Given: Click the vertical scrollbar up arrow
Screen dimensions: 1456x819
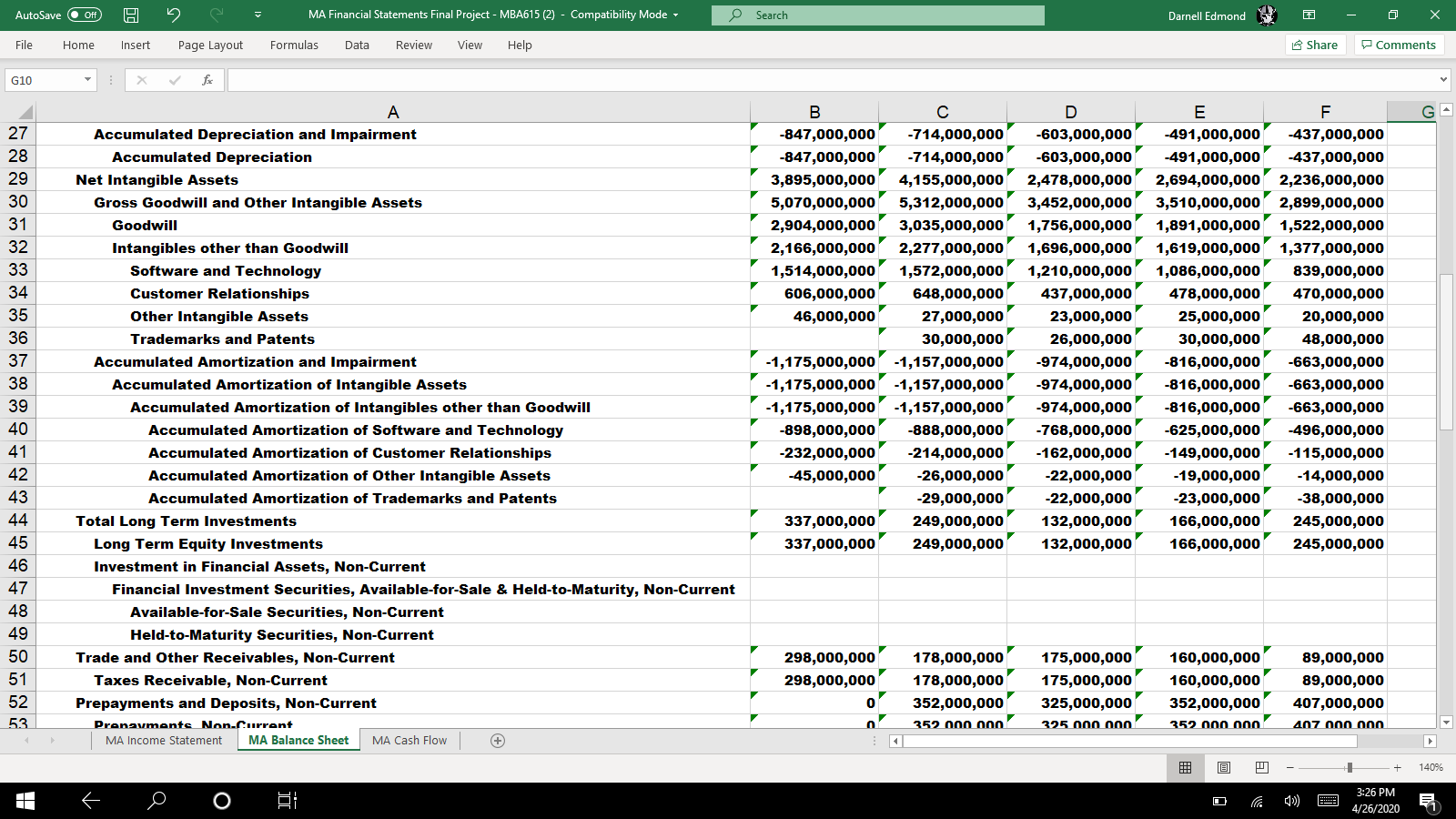Looking at the screenshot, I should click(x=1447, y=109).
